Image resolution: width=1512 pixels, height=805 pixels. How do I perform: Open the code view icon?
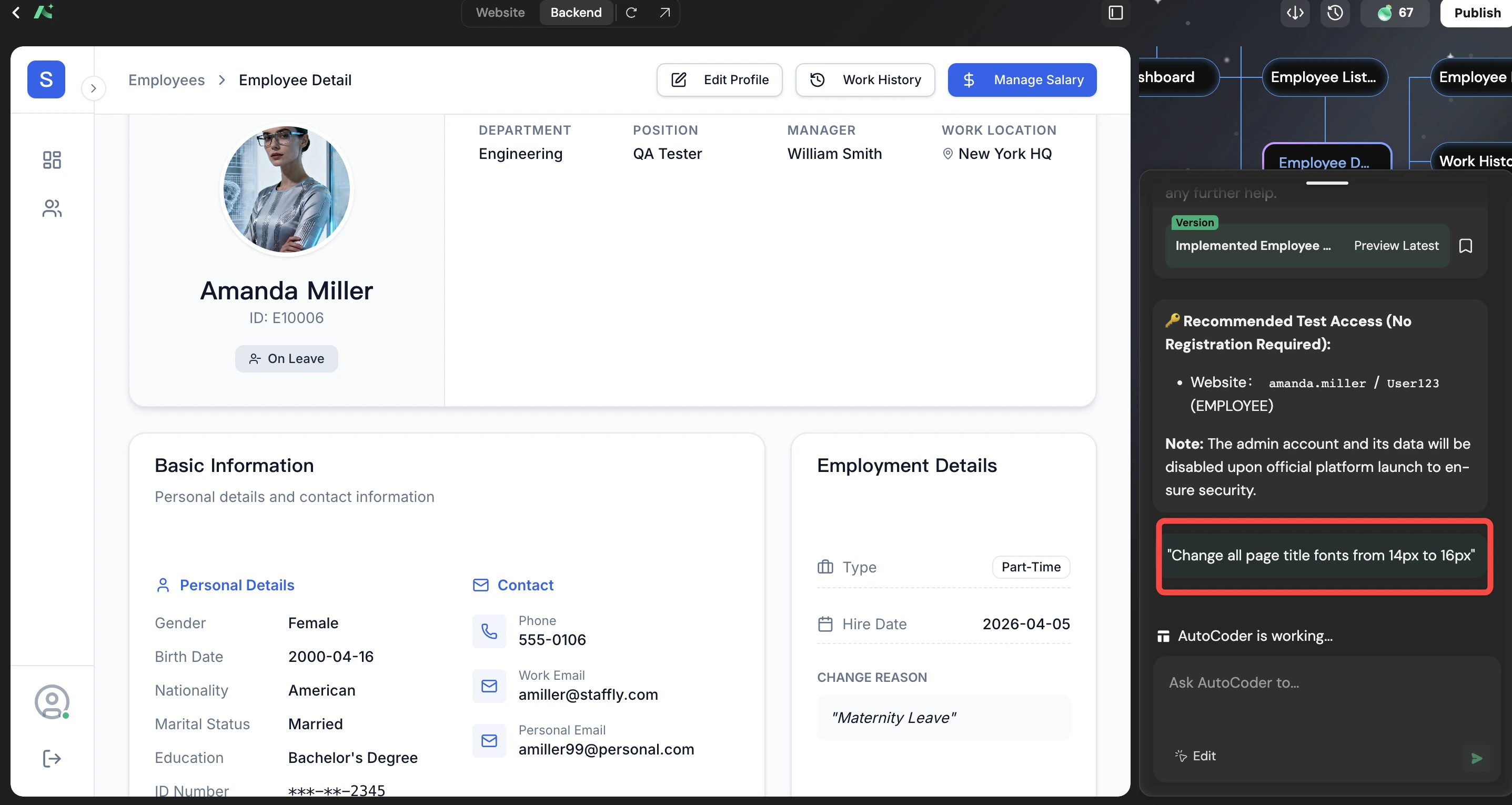click(1295, 12)
